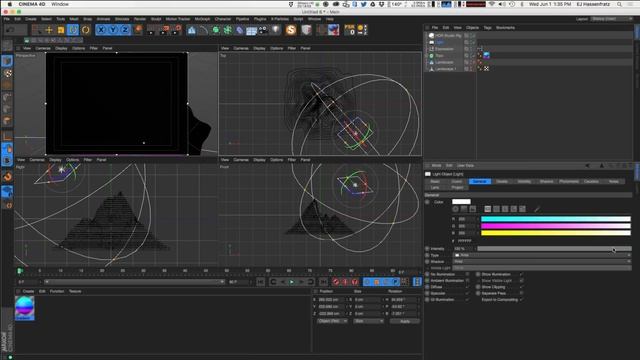The height and width of the screenshot is (360, 640).
Task: Toggle Y axis lock
Action: pos(113,30)
